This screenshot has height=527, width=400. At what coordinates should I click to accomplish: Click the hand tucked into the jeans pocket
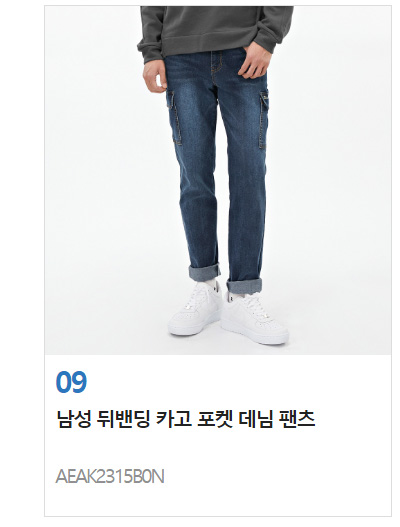coord(252,62)
